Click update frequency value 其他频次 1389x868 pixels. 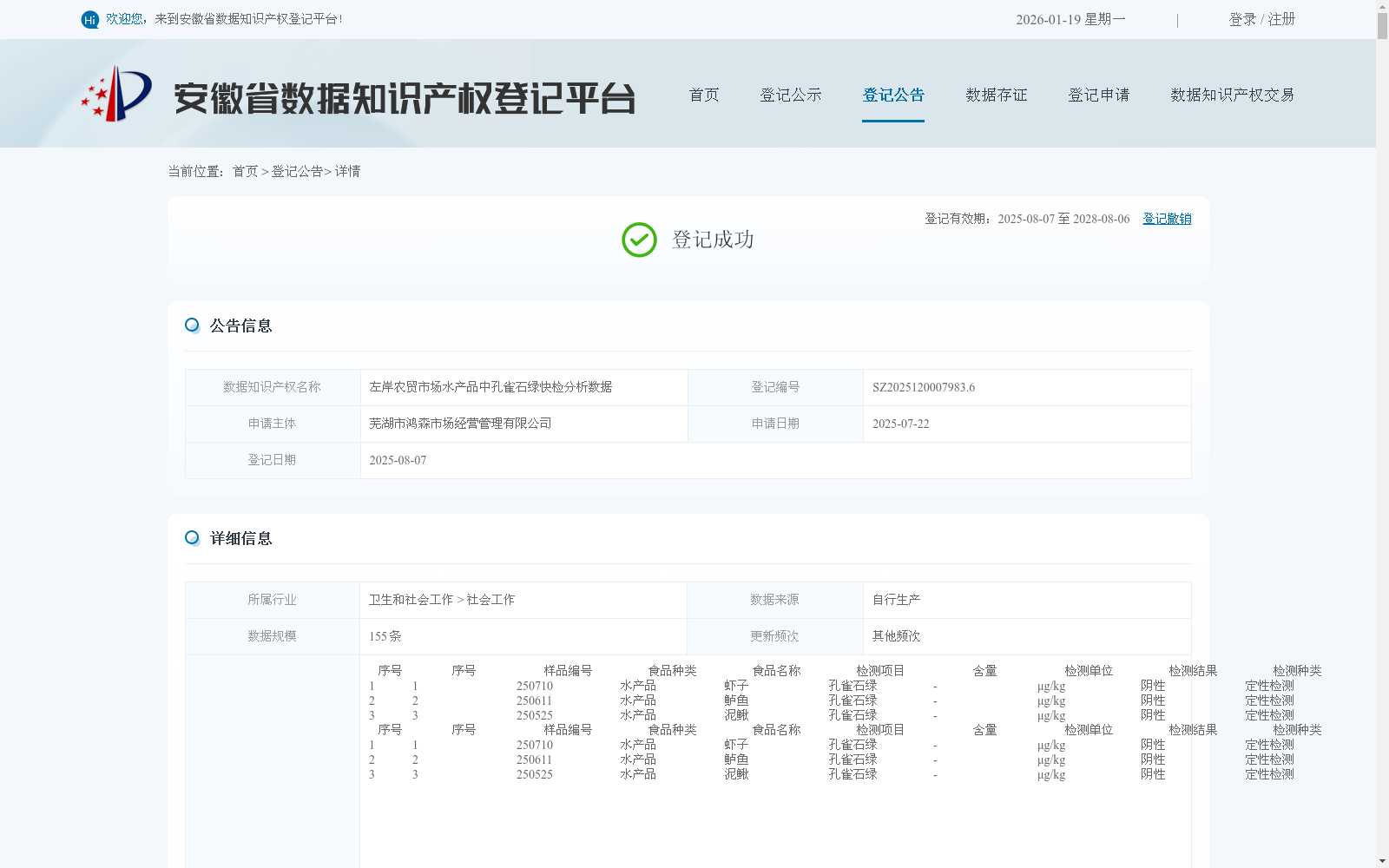[897, 636]
